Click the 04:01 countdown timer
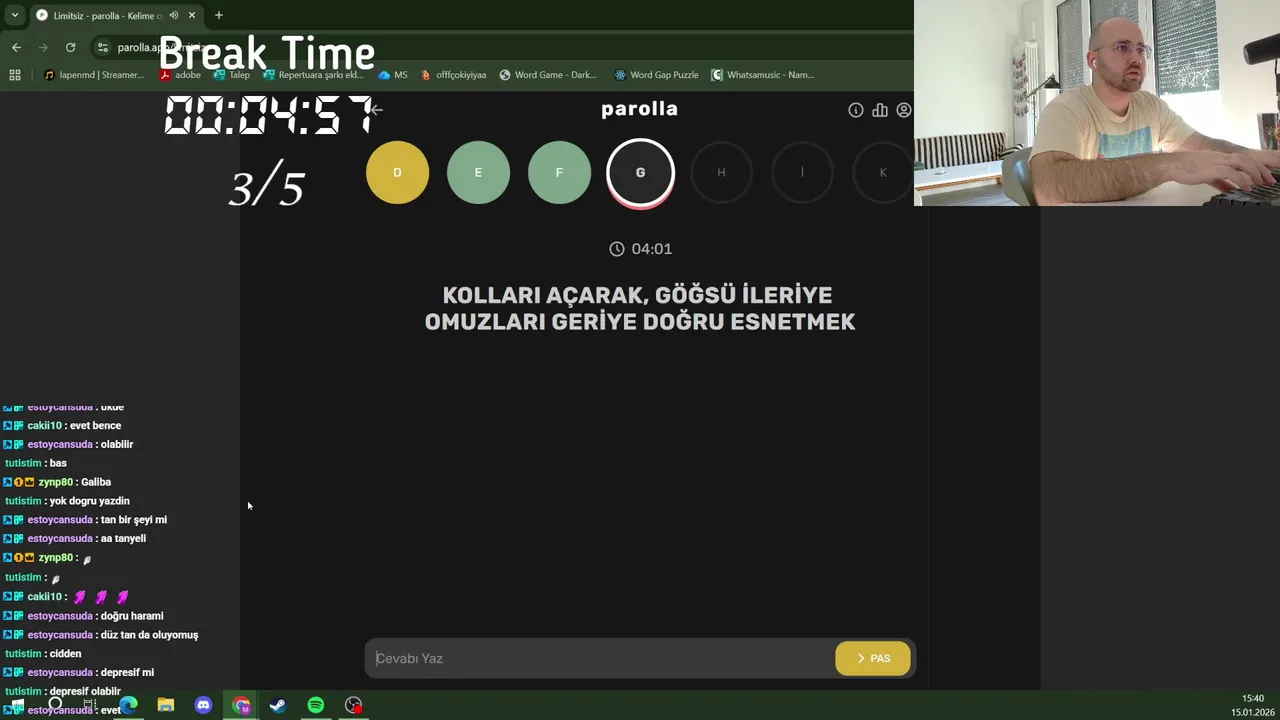Screen dimensions: 1280x720 (640, 249)
